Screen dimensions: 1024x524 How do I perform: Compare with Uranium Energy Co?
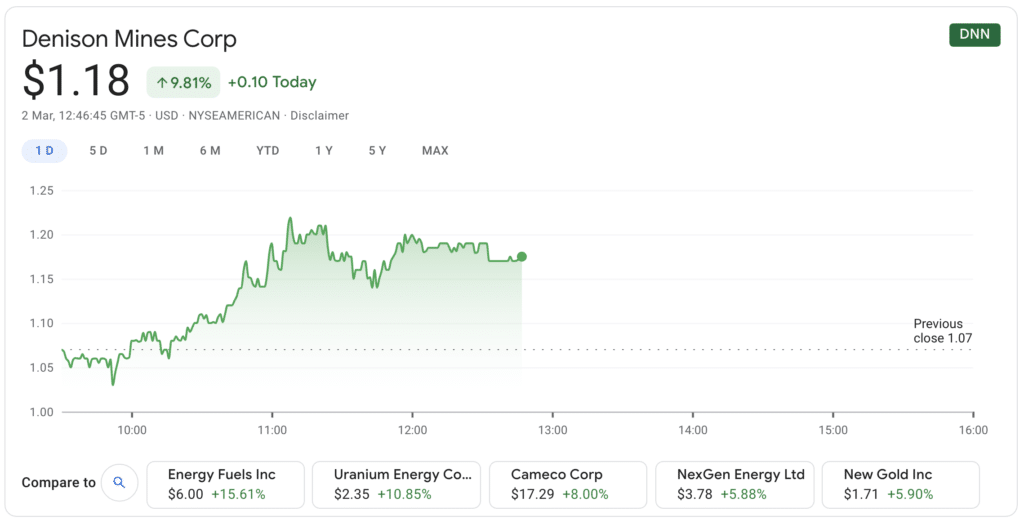pyautogui.click(x=396, y=485)
